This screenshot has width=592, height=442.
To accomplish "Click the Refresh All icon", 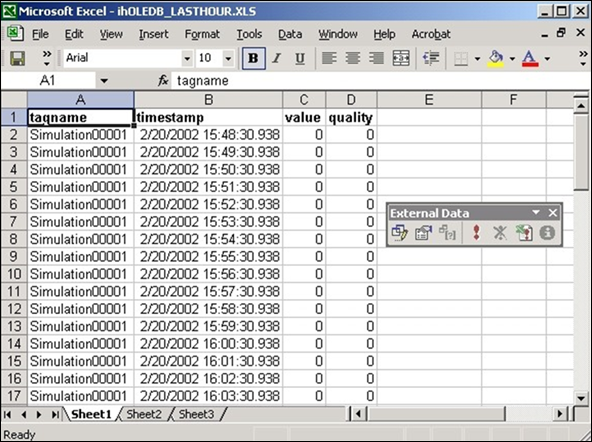I will click(524, 233).
